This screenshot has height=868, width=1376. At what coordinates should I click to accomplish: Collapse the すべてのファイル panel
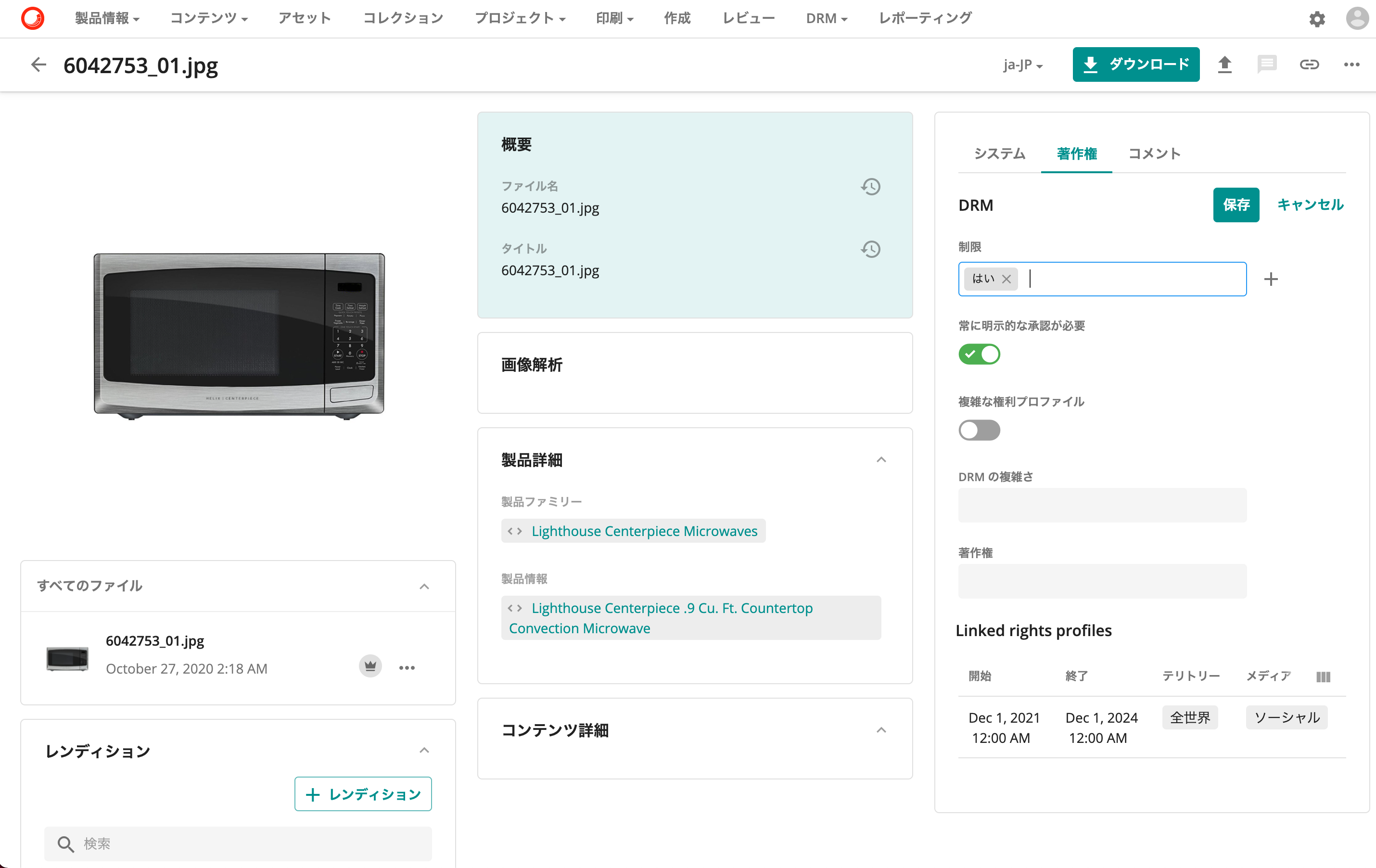coord(425,586)
